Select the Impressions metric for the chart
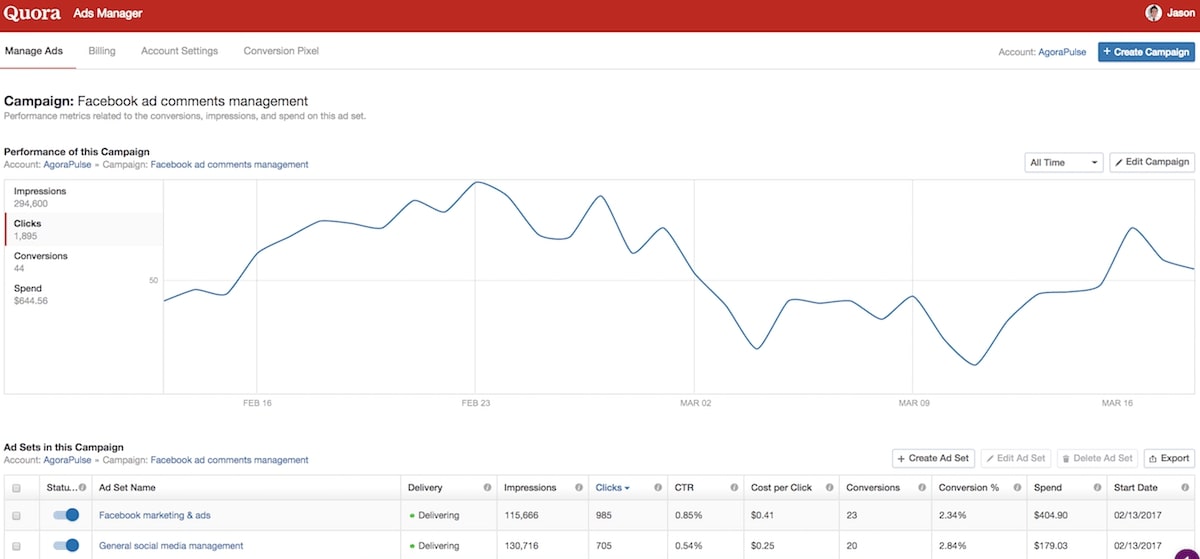The image size is (1200, 559). coord(84,197)
